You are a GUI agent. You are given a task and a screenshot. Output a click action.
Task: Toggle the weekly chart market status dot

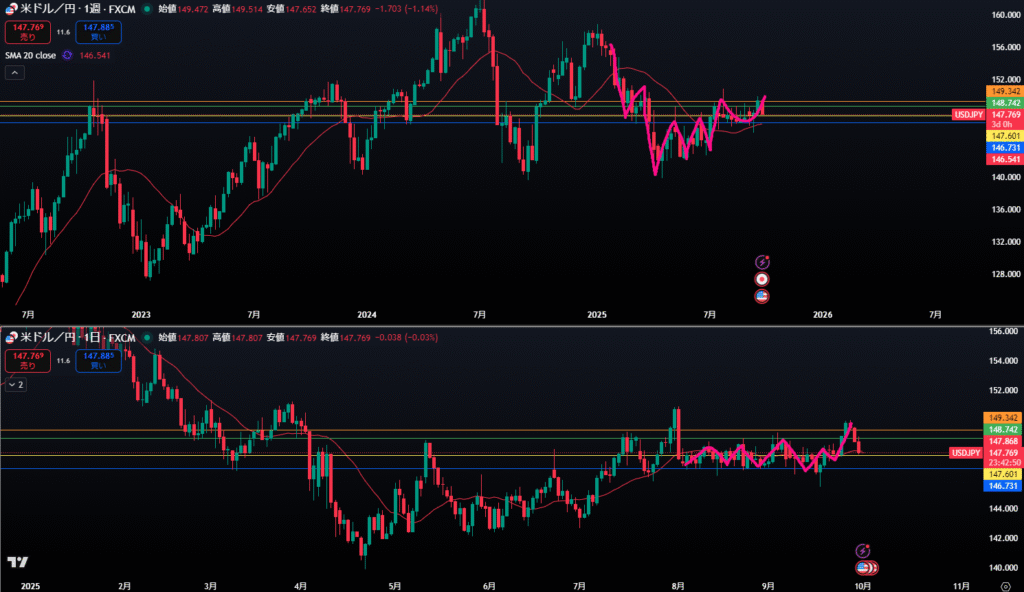148,8
